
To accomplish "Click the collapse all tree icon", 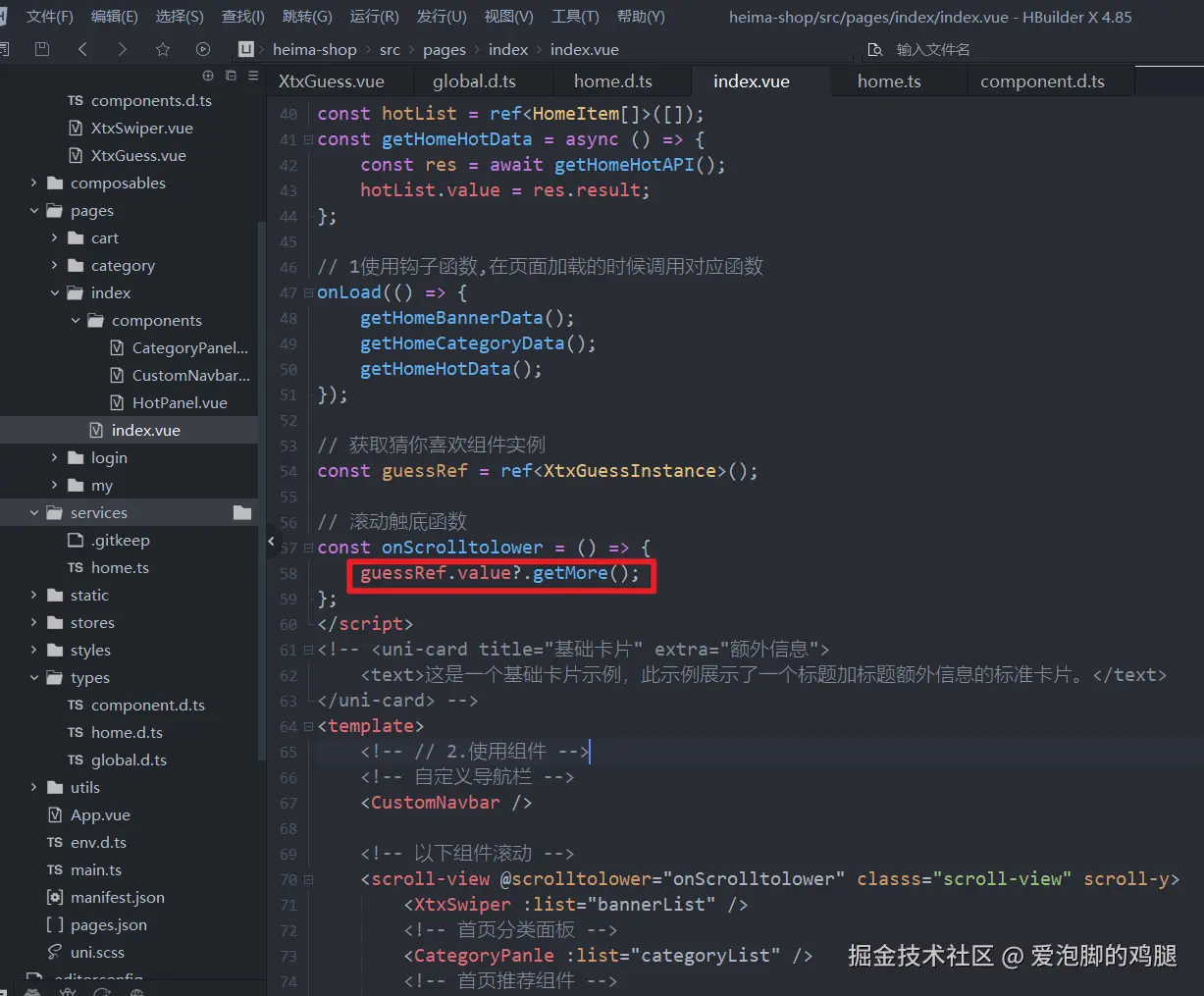I will (231, 76).
